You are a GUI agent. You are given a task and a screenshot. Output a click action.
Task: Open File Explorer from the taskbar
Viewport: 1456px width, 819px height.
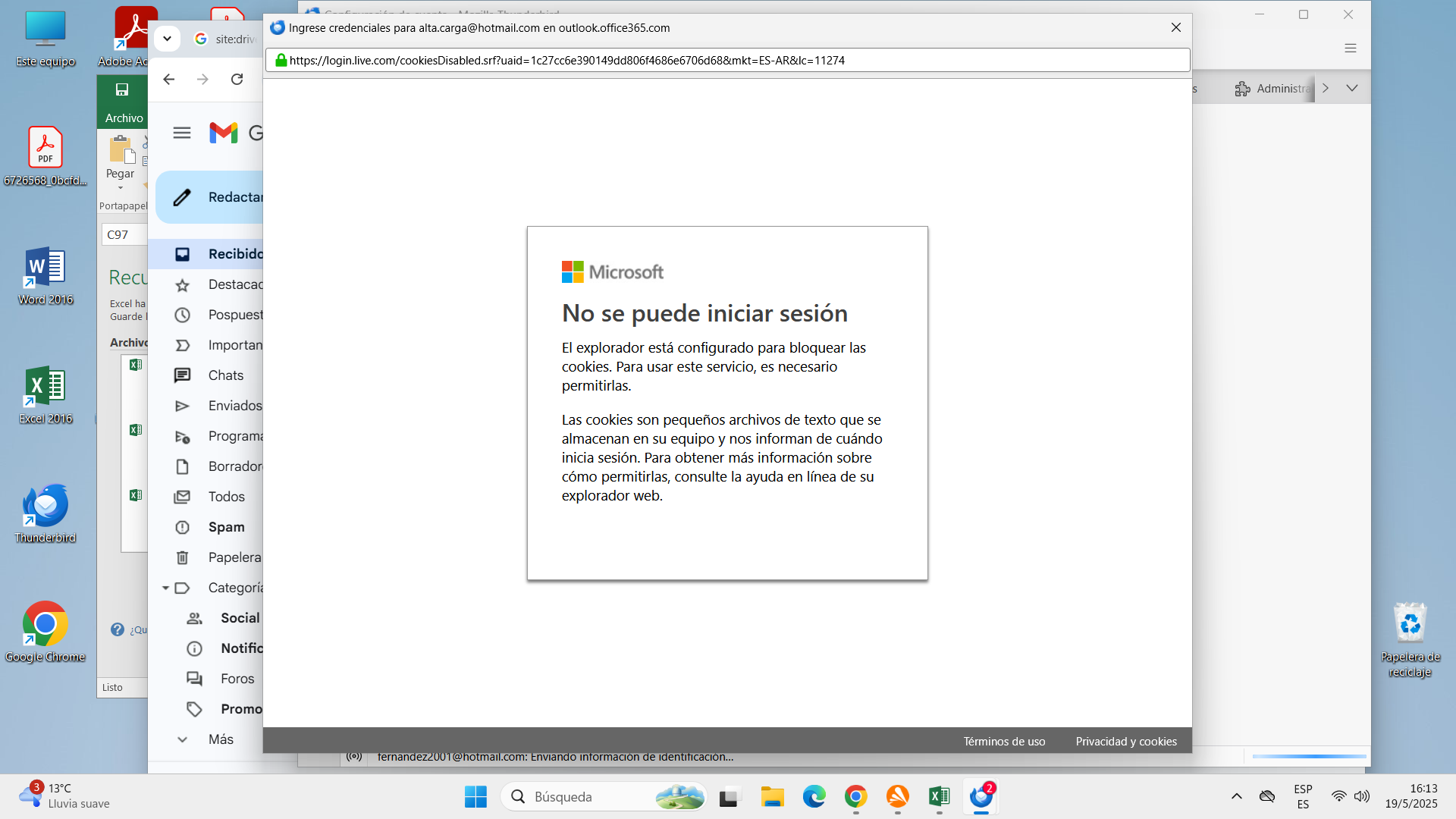[x=772, y=796]
